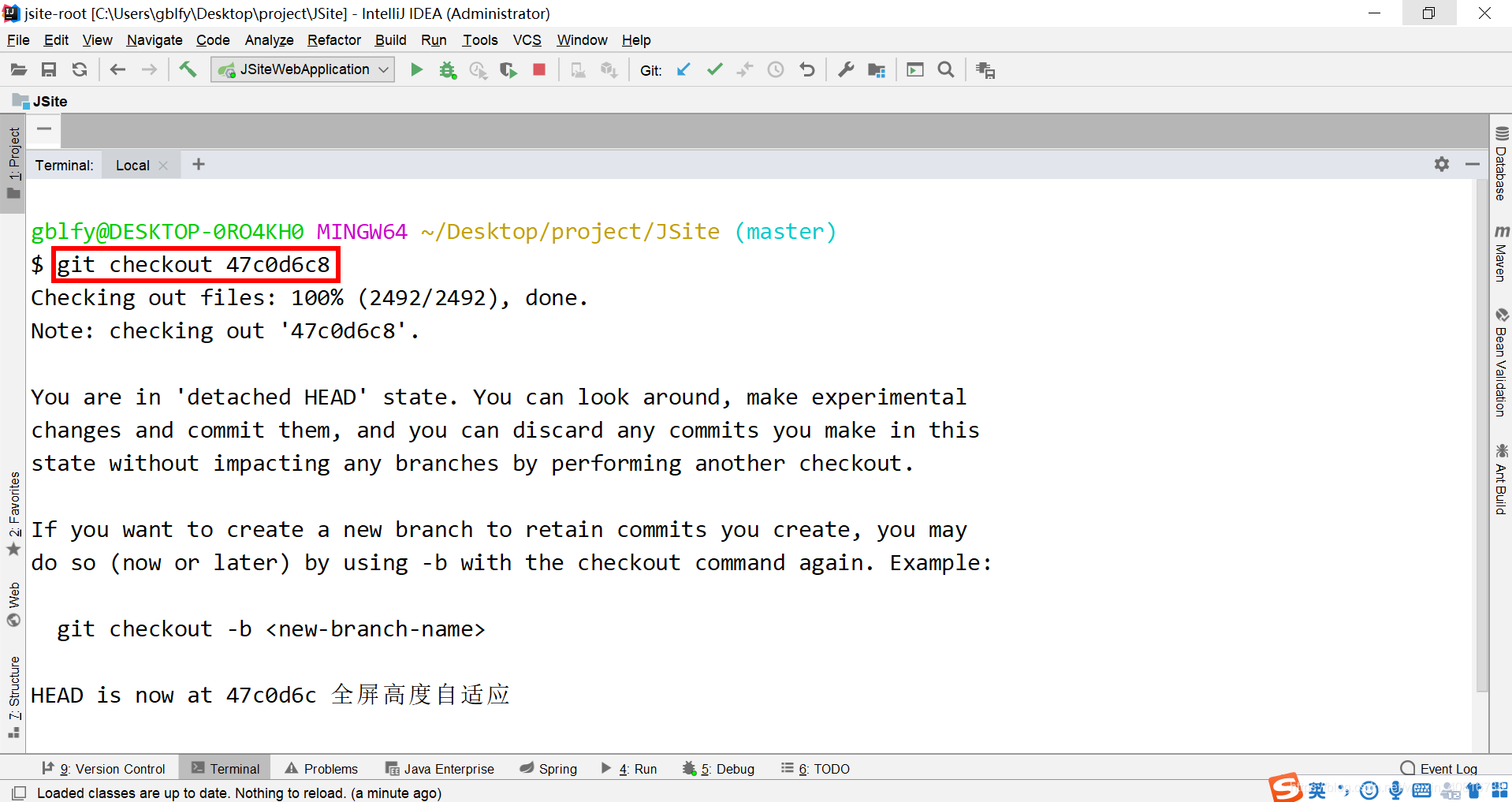Toggle the Maven tool window

tap(1501, 254)
